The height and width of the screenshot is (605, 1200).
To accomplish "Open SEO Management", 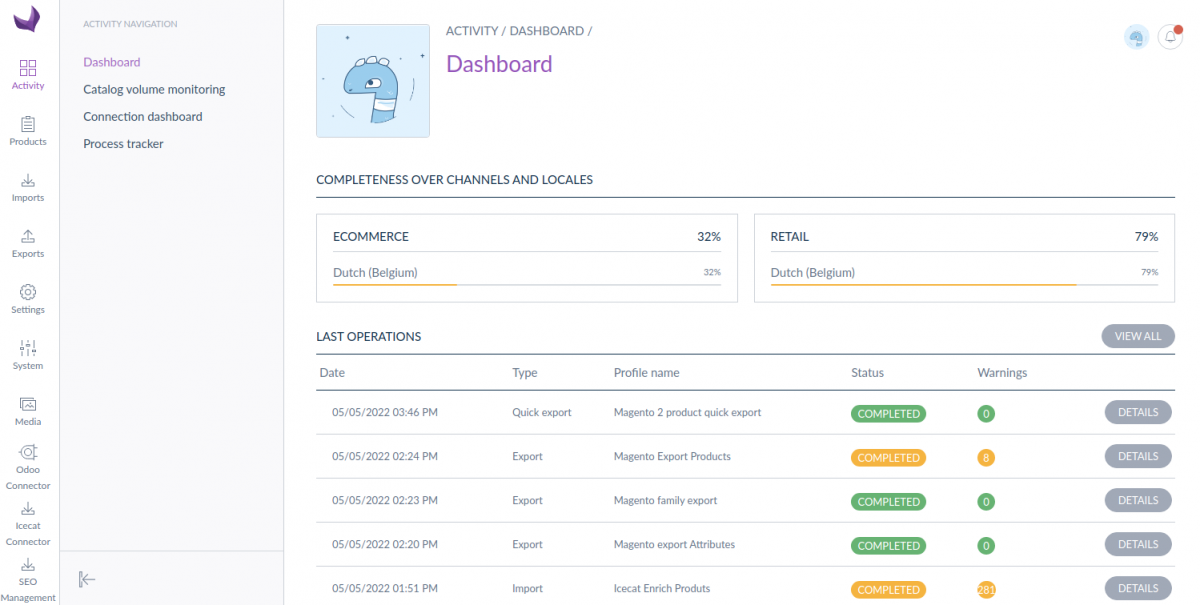I will coord(28,580).
